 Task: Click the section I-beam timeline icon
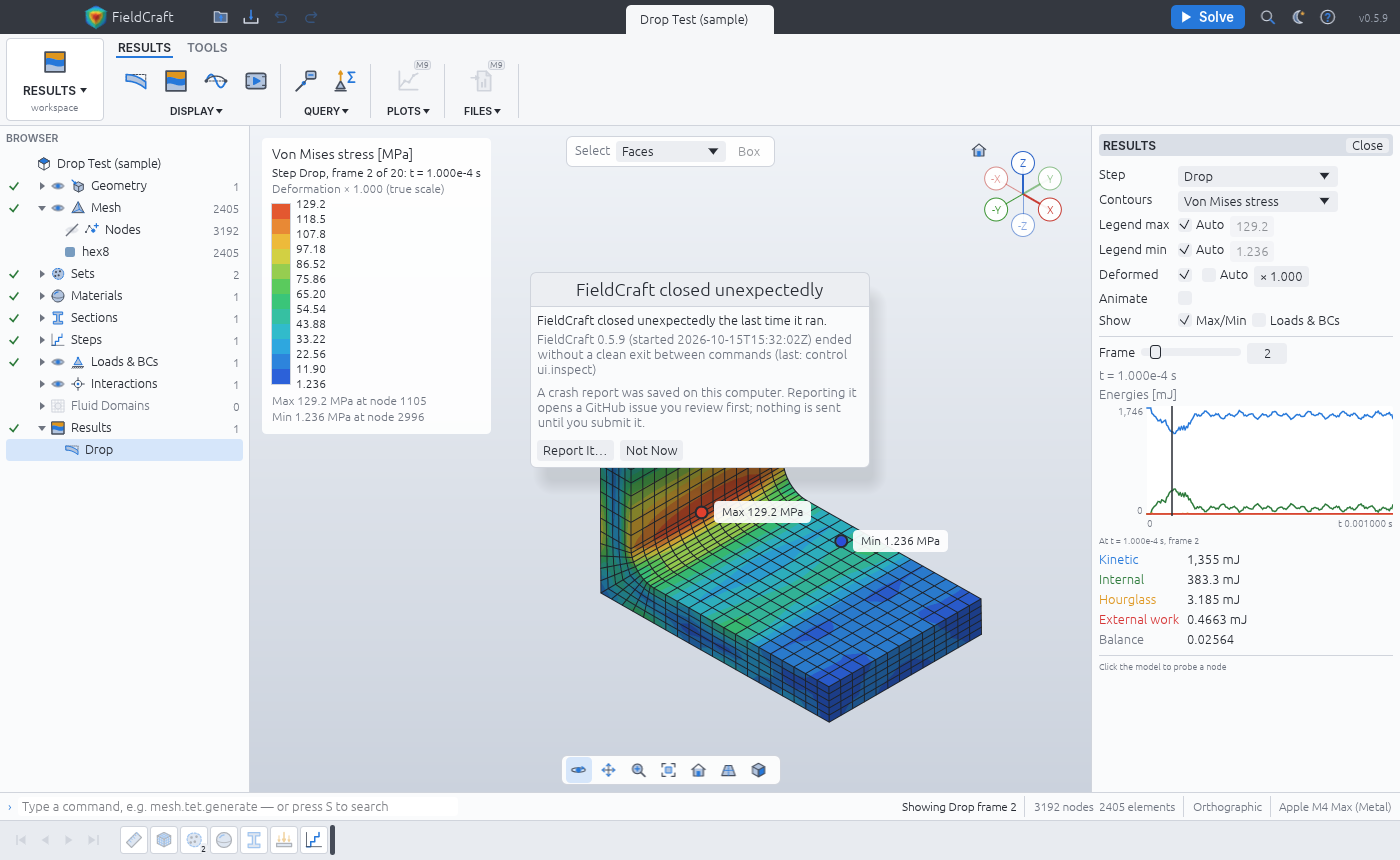pyautogui.click(x=255, y=840)
